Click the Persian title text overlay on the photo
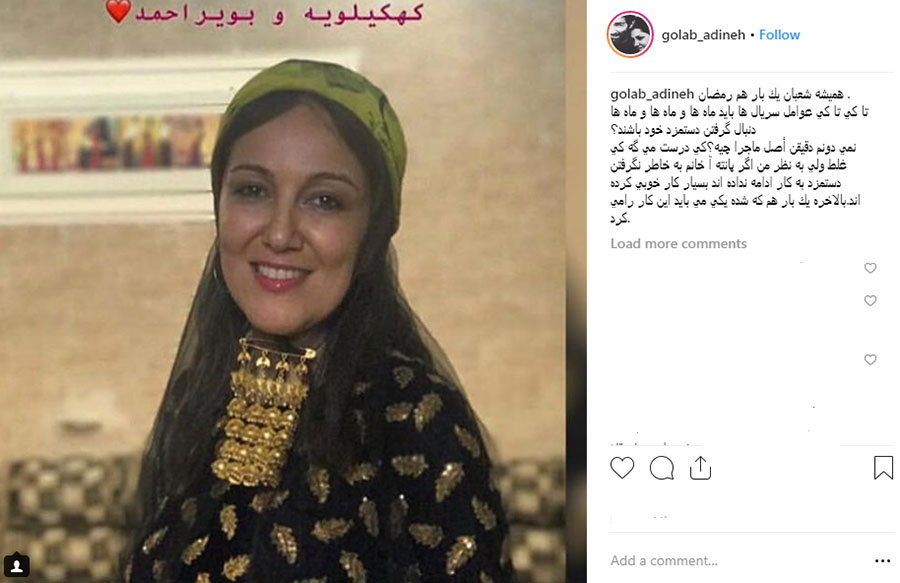This screenshot has height=583, width=900. pos(279,13)
